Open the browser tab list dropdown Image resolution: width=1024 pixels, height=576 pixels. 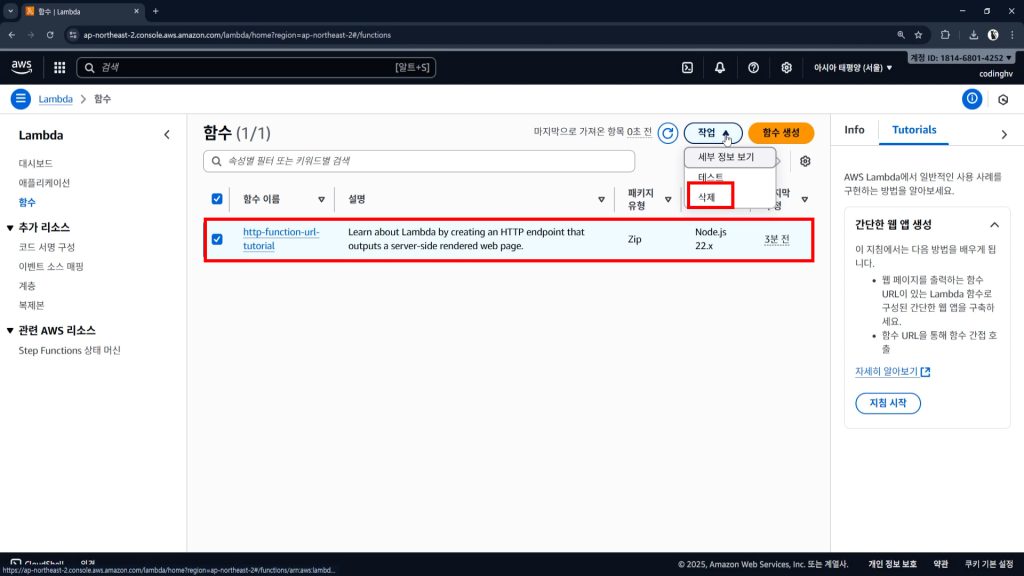click(x=10, y=11)
